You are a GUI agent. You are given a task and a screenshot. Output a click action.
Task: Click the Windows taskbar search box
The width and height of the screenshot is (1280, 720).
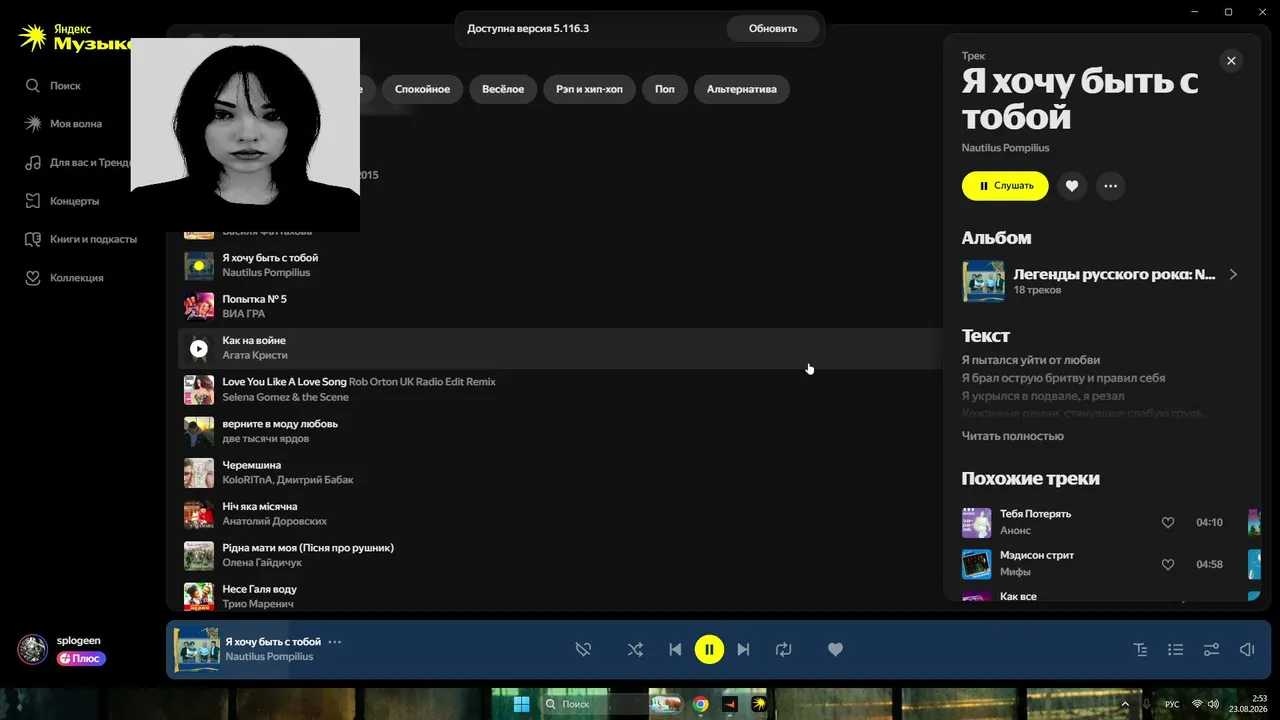click(x=594, y=704)
